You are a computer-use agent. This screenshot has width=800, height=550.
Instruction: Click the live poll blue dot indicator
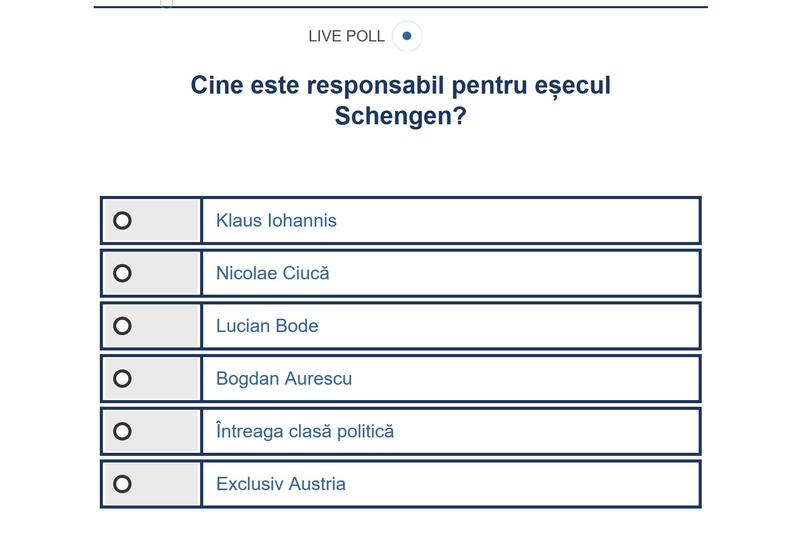click(406, 36)
